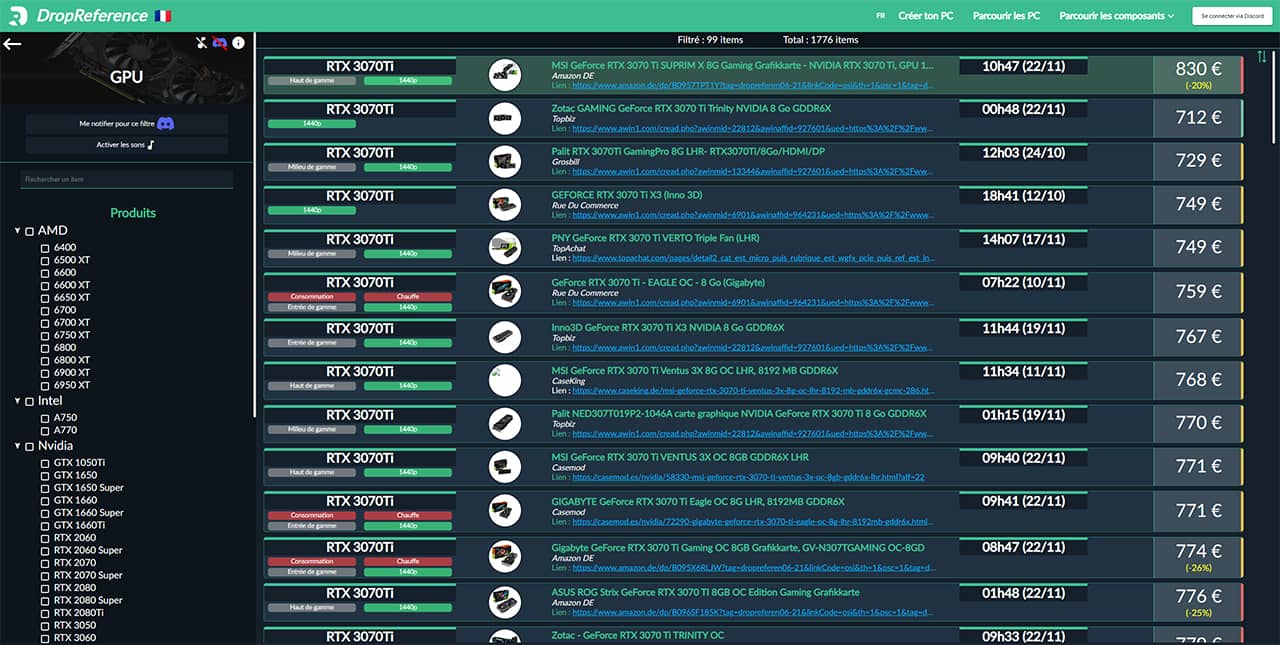Check the A770 filter checkbox

coord(45,430)
